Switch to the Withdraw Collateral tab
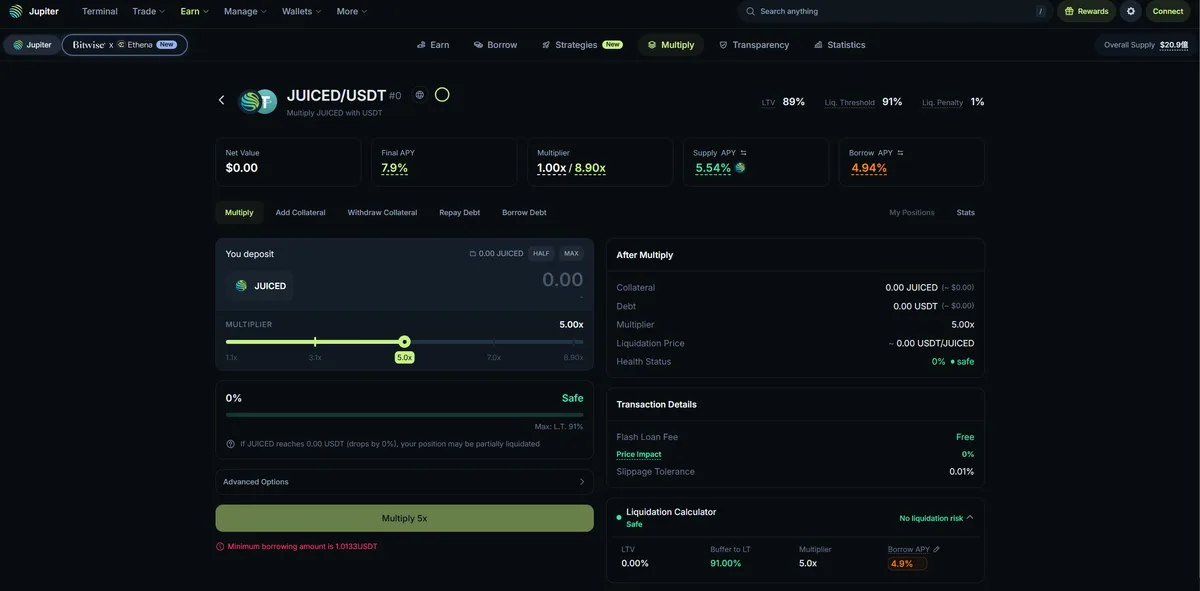This screenshot has height=591, width=1200. click(x=382, y=213)
